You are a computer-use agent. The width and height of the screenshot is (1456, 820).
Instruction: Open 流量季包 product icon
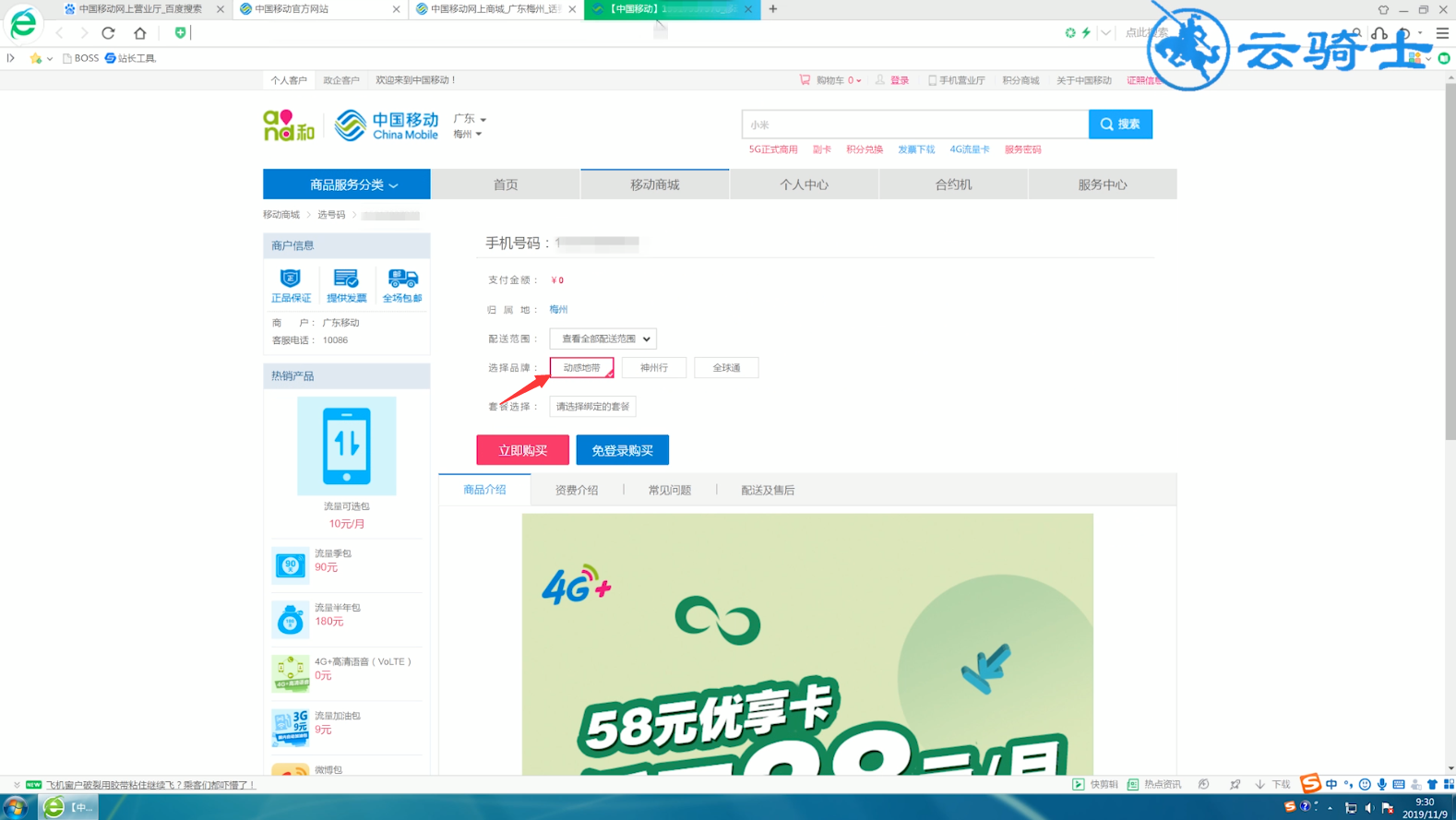pos(290,565)
